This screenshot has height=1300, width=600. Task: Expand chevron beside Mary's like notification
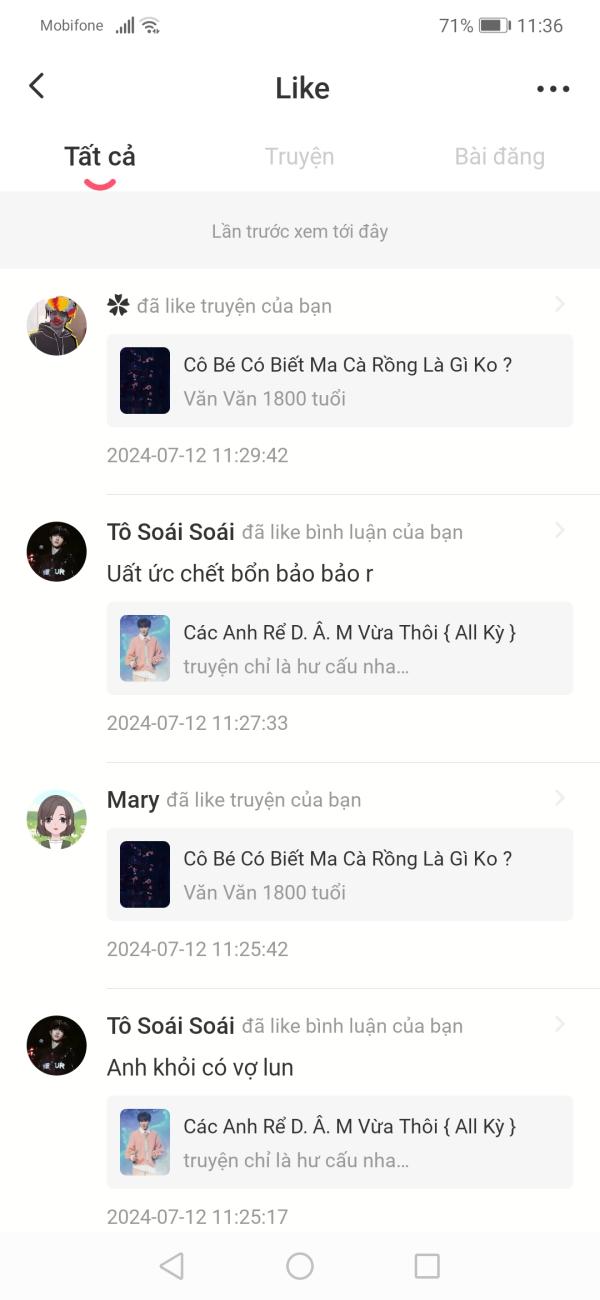click(x=560, y=798)
